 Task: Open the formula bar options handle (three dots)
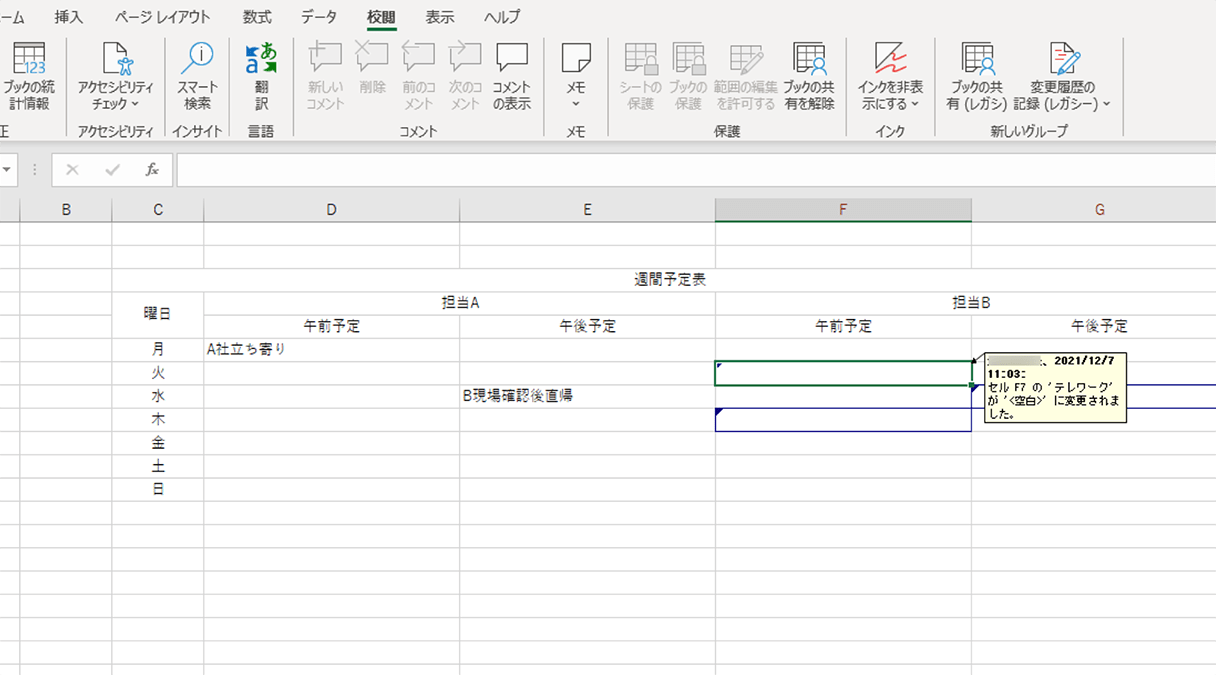point(35,170)
